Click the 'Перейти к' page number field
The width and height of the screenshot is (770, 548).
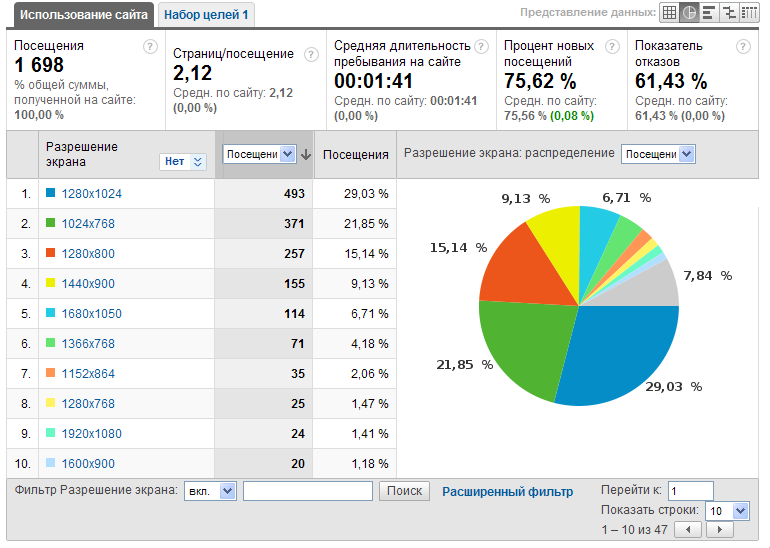click(x=690, y=490)
